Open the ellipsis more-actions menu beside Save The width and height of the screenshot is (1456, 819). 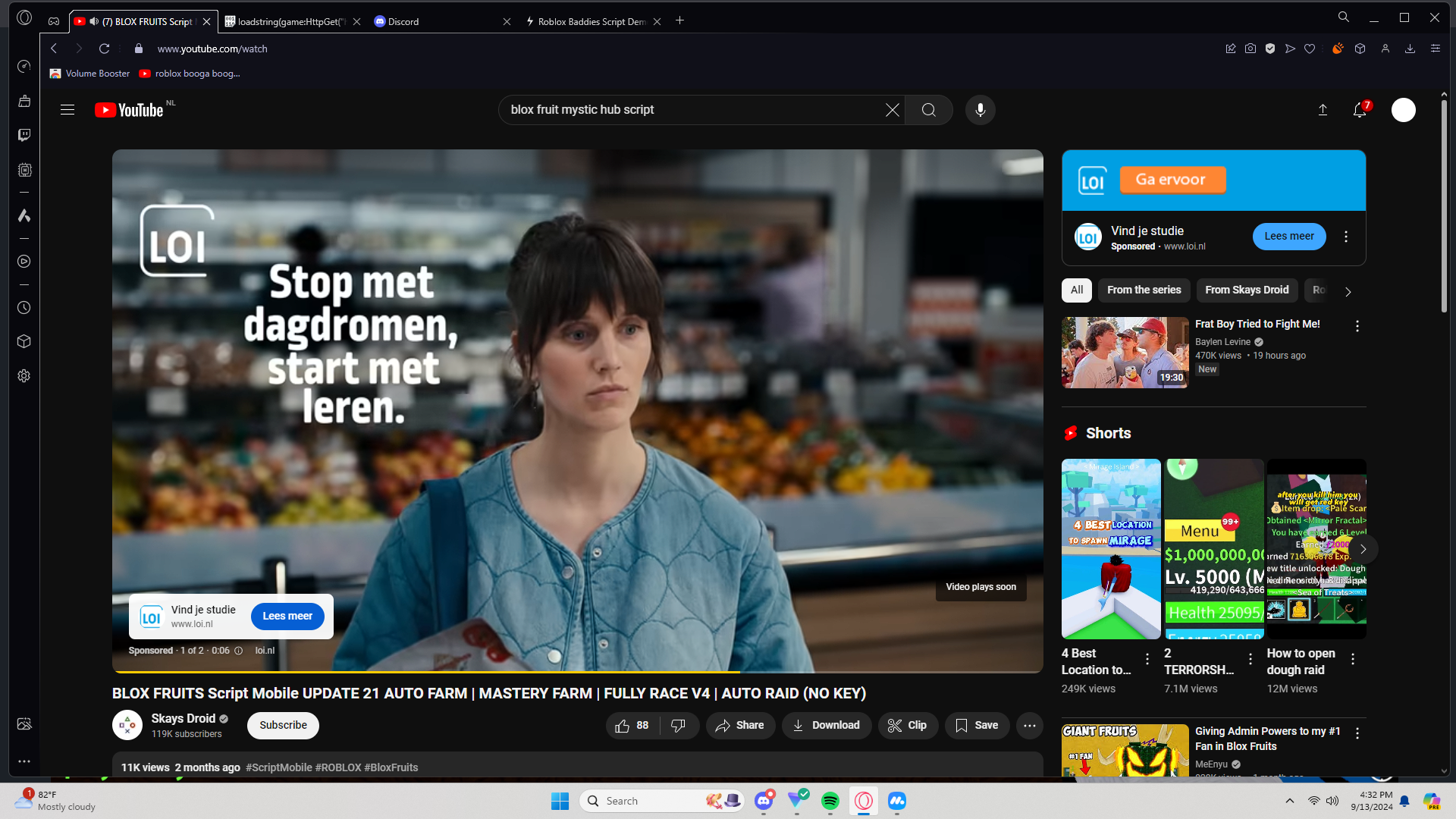(1030, 726)
